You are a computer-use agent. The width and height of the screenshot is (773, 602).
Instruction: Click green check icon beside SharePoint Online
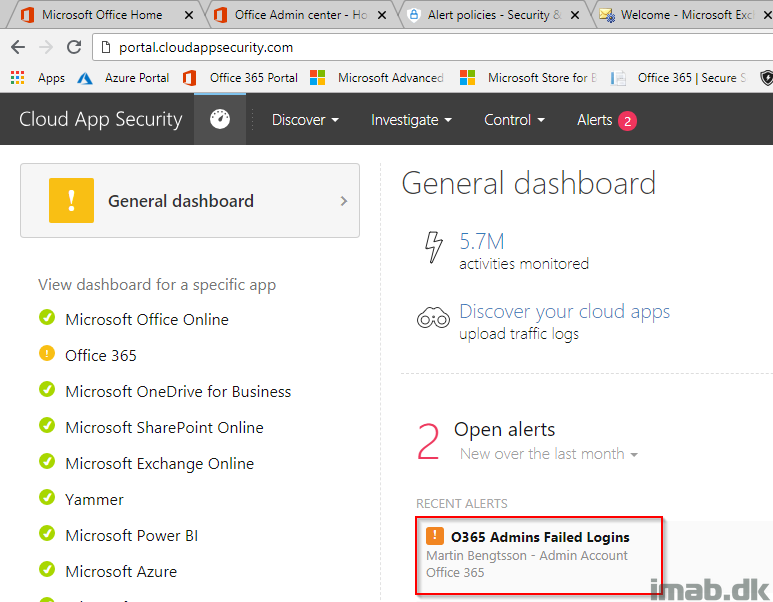[47, 425]
